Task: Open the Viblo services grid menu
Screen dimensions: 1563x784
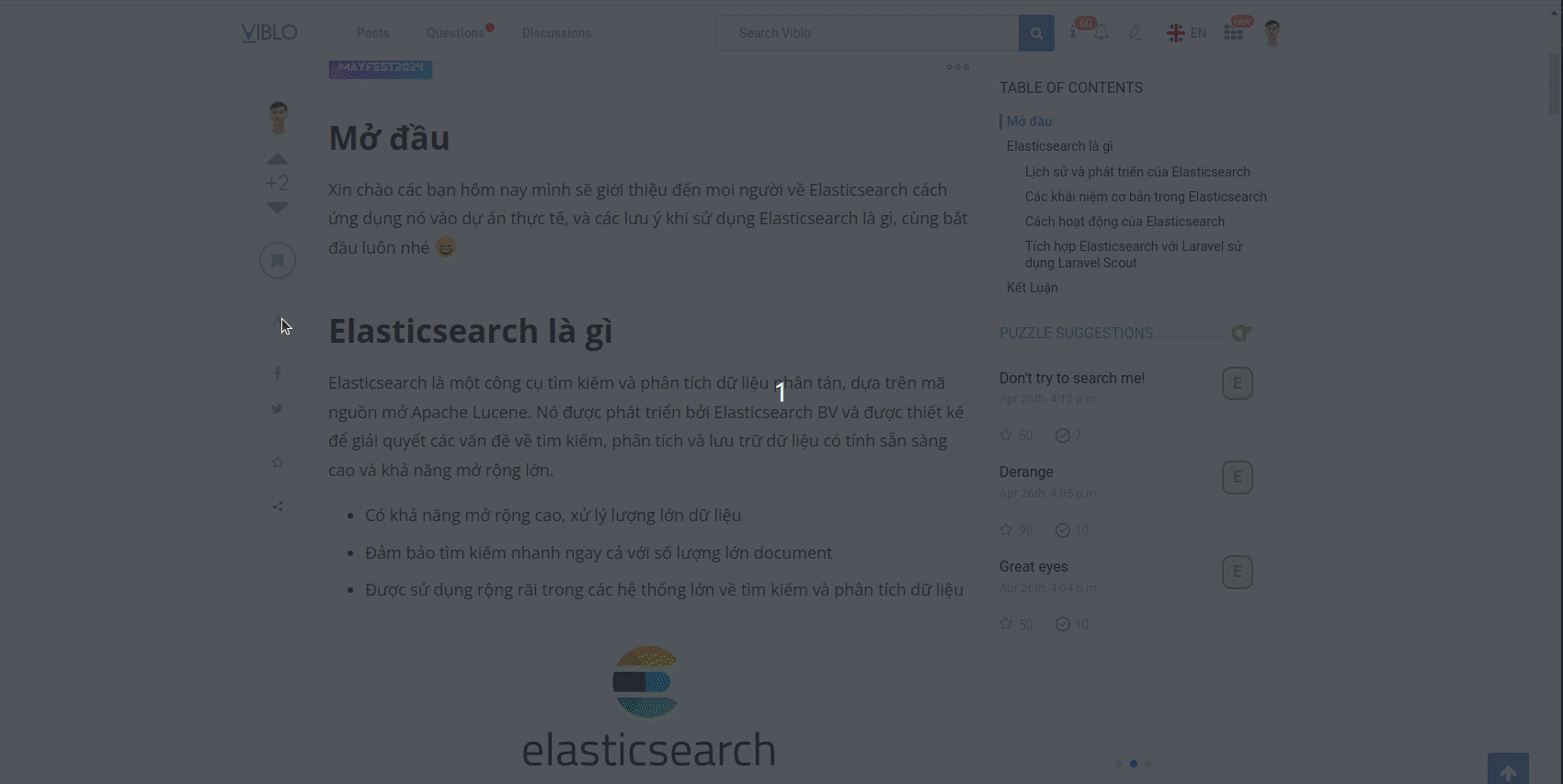Action: pyautogui.click(x=1234, y=33)
